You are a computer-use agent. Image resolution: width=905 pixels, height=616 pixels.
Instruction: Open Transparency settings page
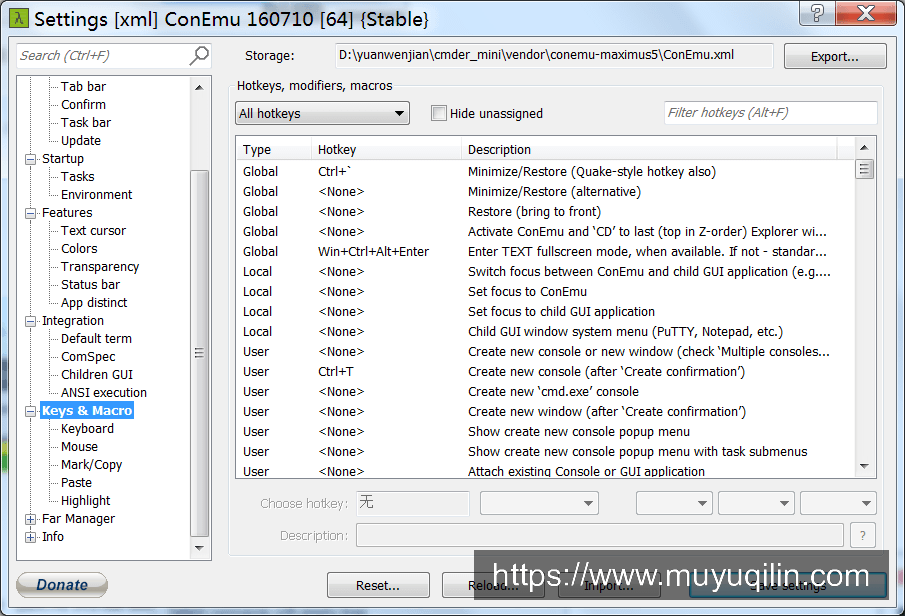coord(100,267)
